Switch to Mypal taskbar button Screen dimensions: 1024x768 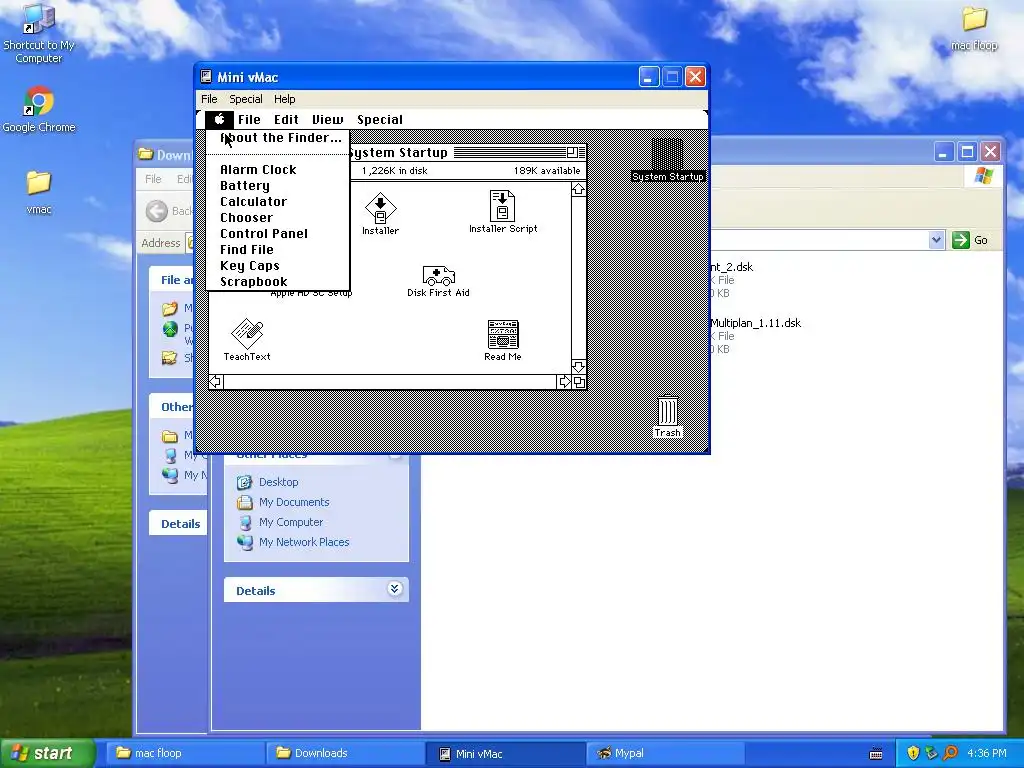pyautogui.click(x=665, y=754)
